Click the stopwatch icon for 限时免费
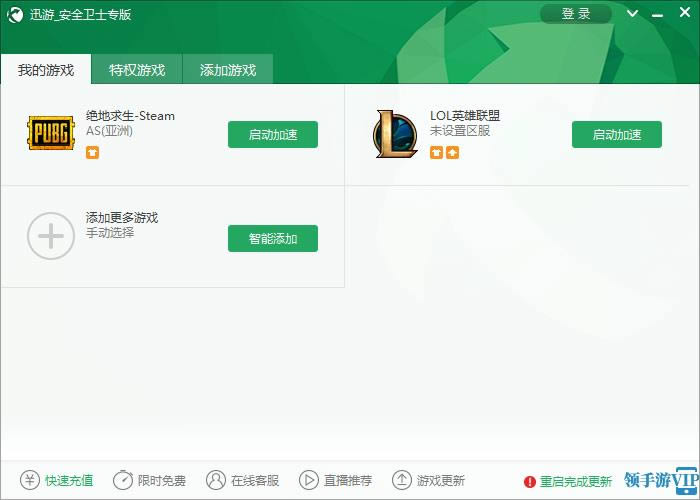Screen dimensions: 700x500 pos(123,480)
